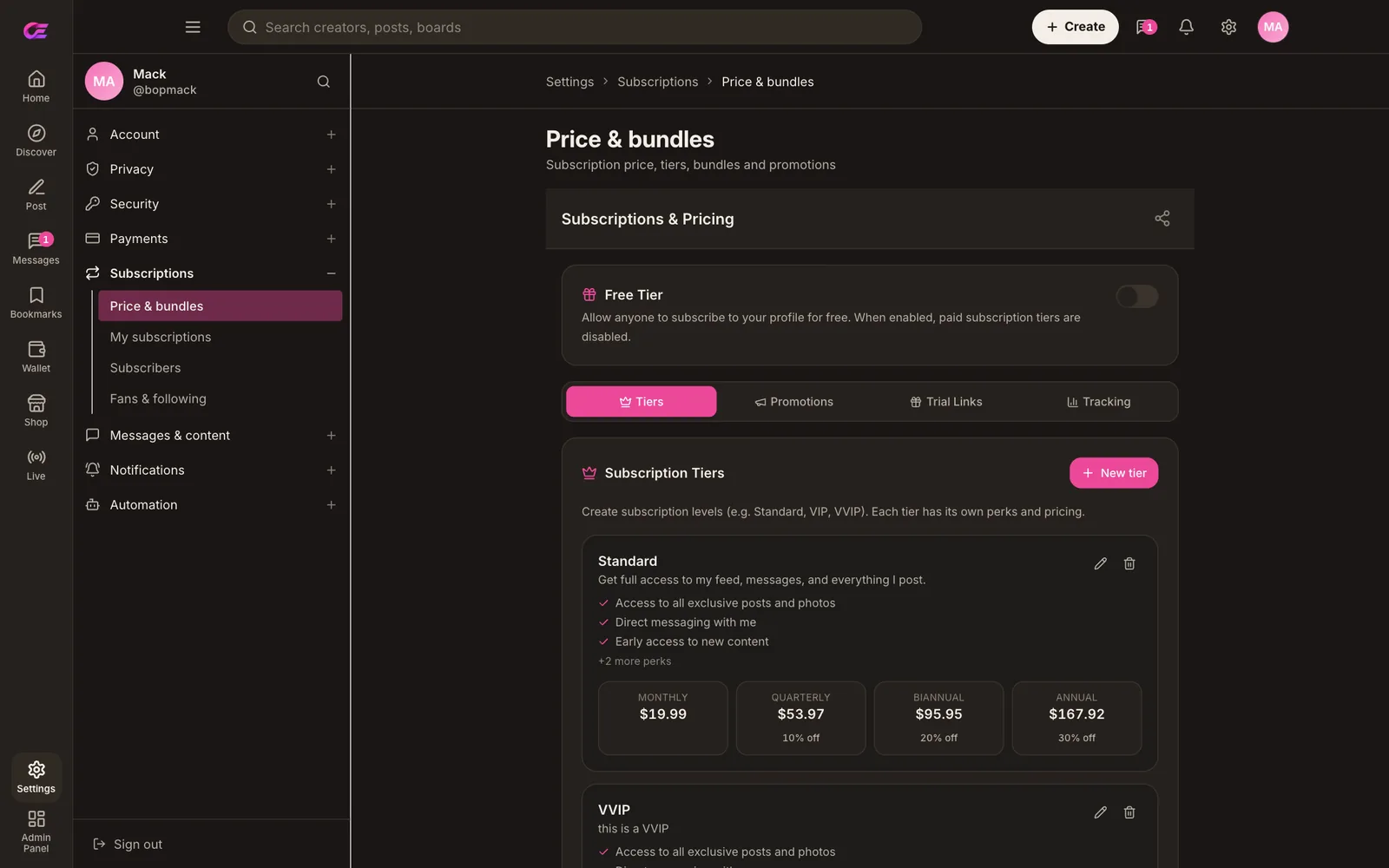Expand the Automation settings section
Image resolution: width=1389 pixels, height=868 pixels.
212,505
